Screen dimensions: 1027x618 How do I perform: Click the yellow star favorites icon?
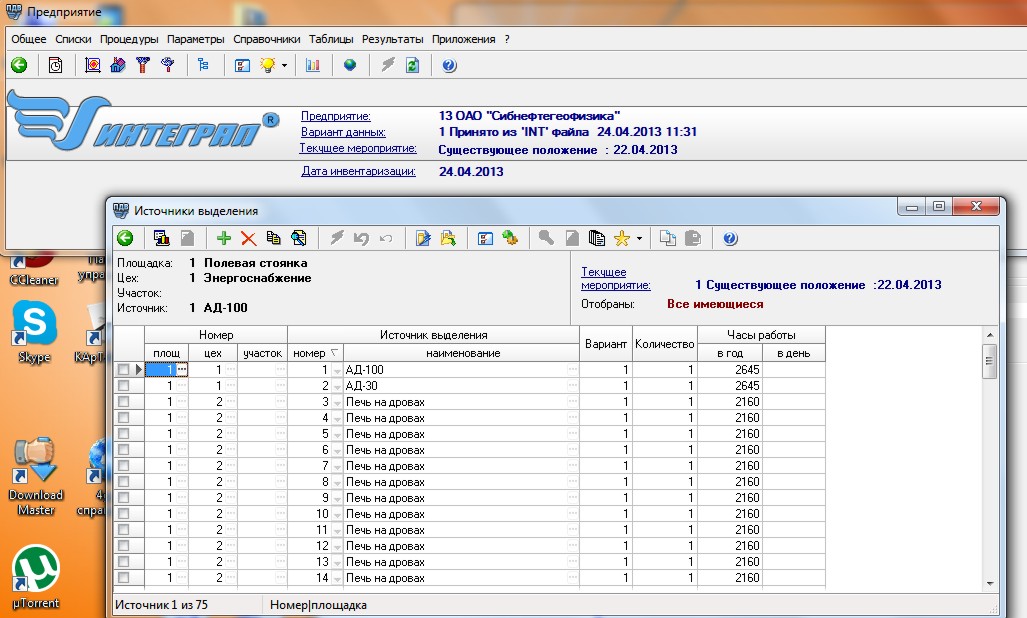click(622, 238)
